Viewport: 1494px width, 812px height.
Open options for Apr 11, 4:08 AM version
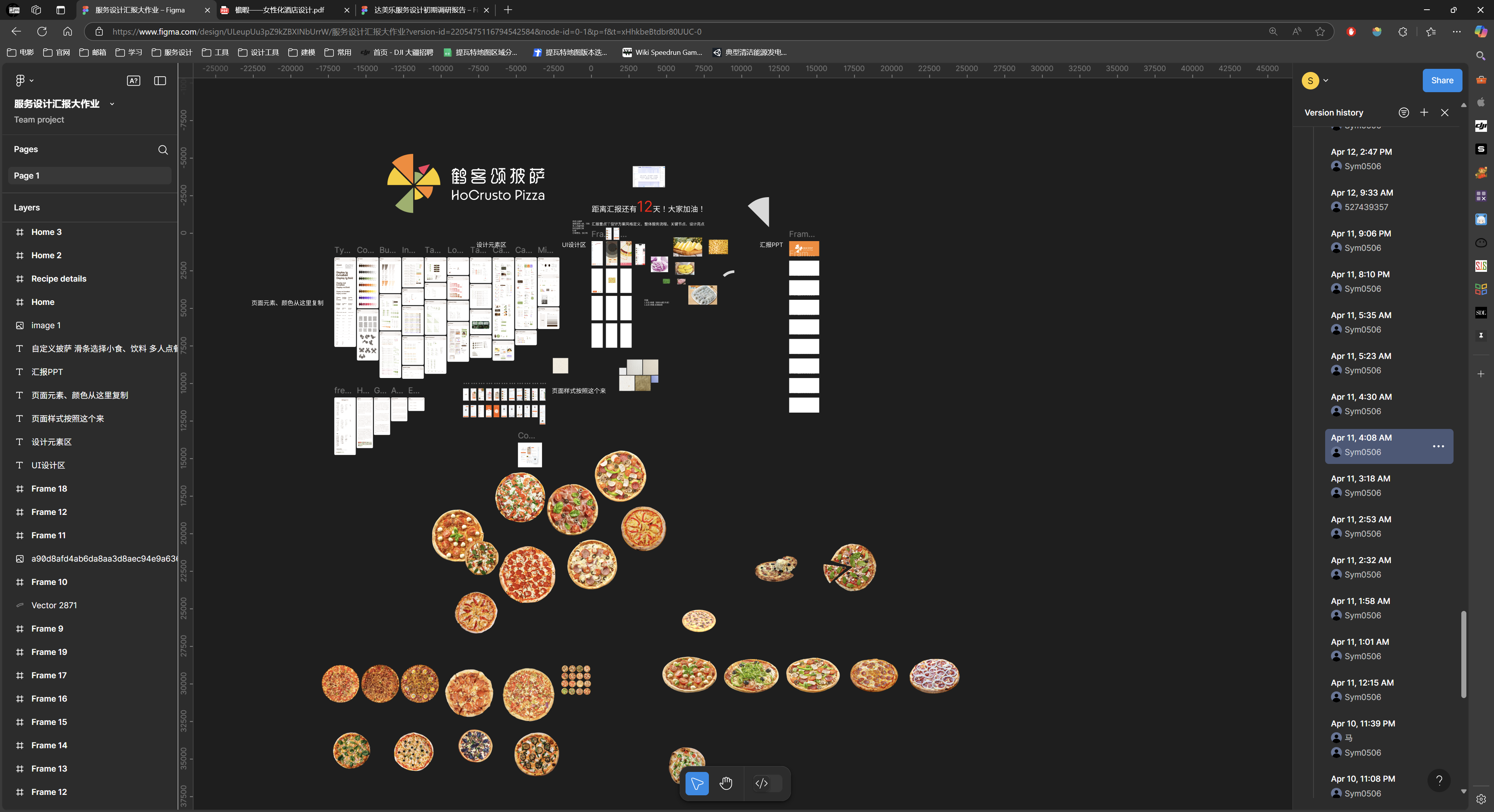click(1438, 446)
